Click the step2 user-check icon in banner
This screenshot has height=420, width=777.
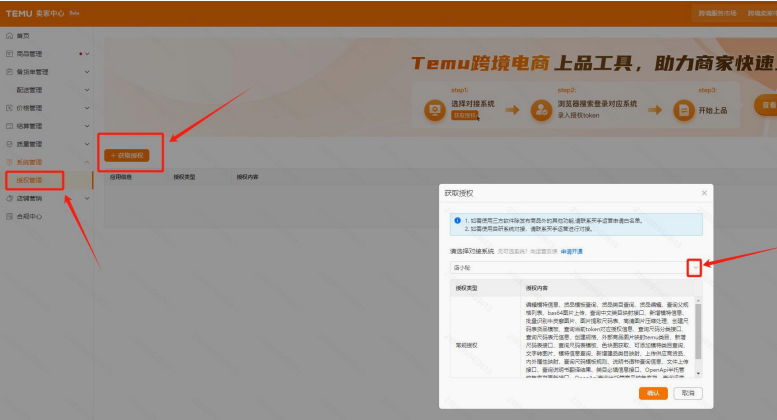541,109
